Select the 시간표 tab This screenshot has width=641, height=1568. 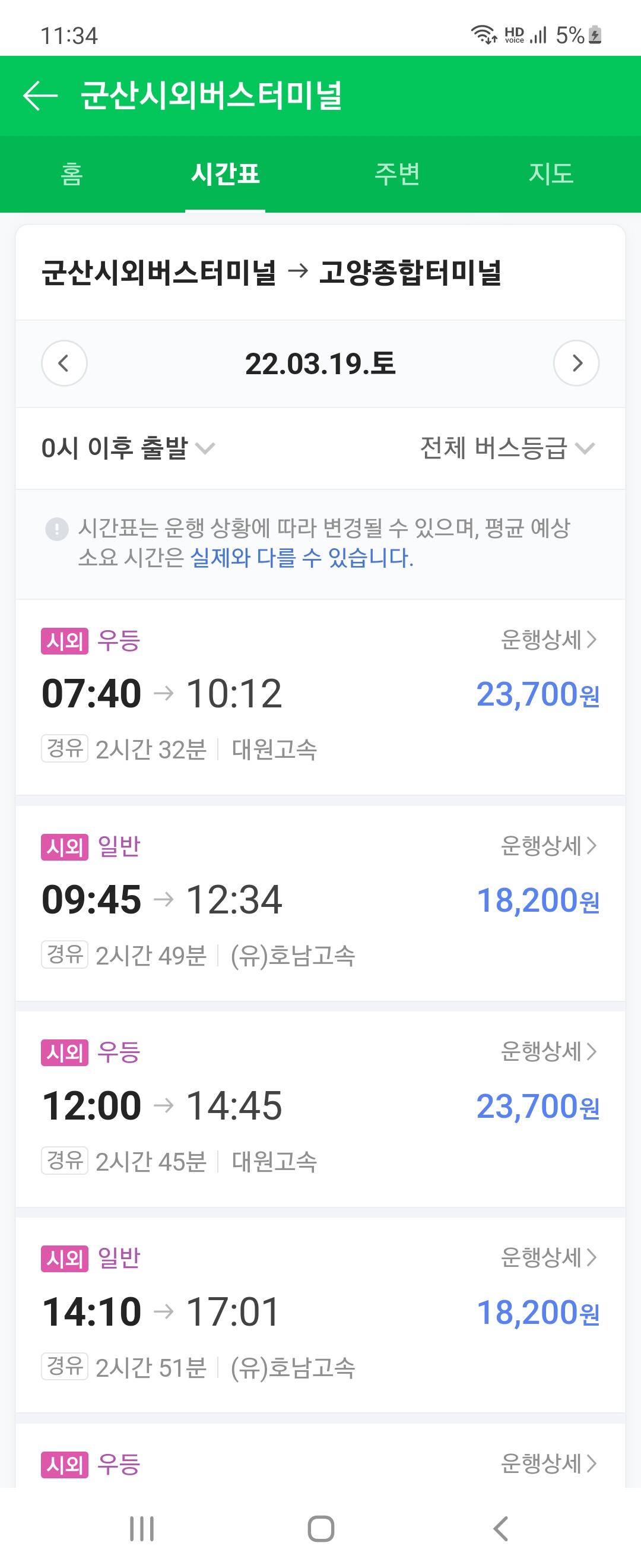225,174
